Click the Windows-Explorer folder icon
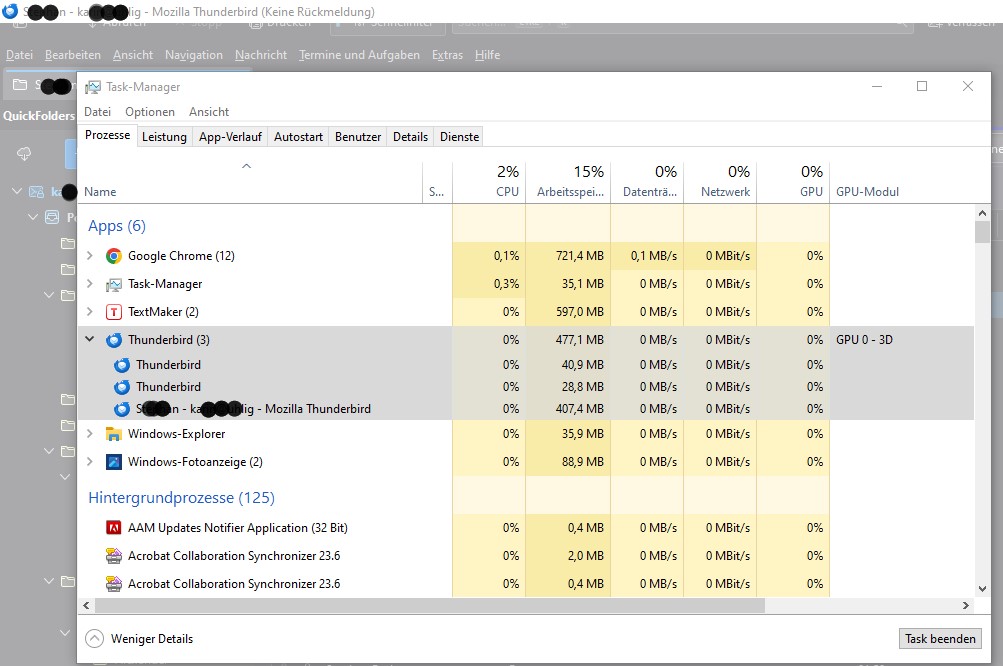The height and width of the screenshot is (666, 1003). [114, 434]
